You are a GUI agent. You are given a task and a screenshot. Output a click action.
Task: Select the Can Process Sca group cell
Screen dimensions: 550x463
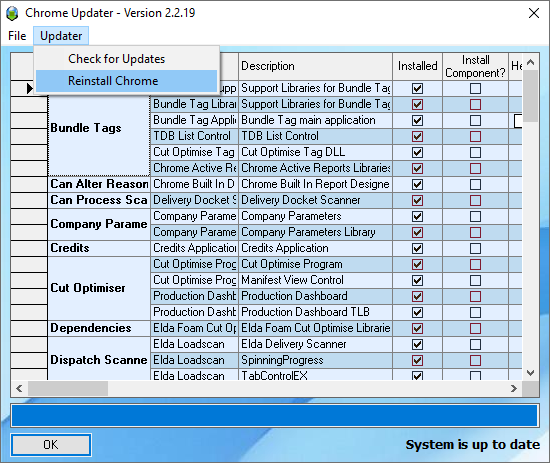click(99, 200)
